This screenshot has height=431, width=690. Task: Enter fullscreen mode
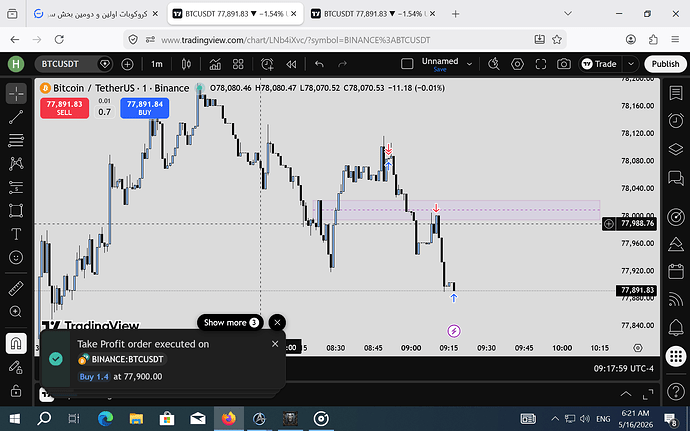[x=541, y=64]
